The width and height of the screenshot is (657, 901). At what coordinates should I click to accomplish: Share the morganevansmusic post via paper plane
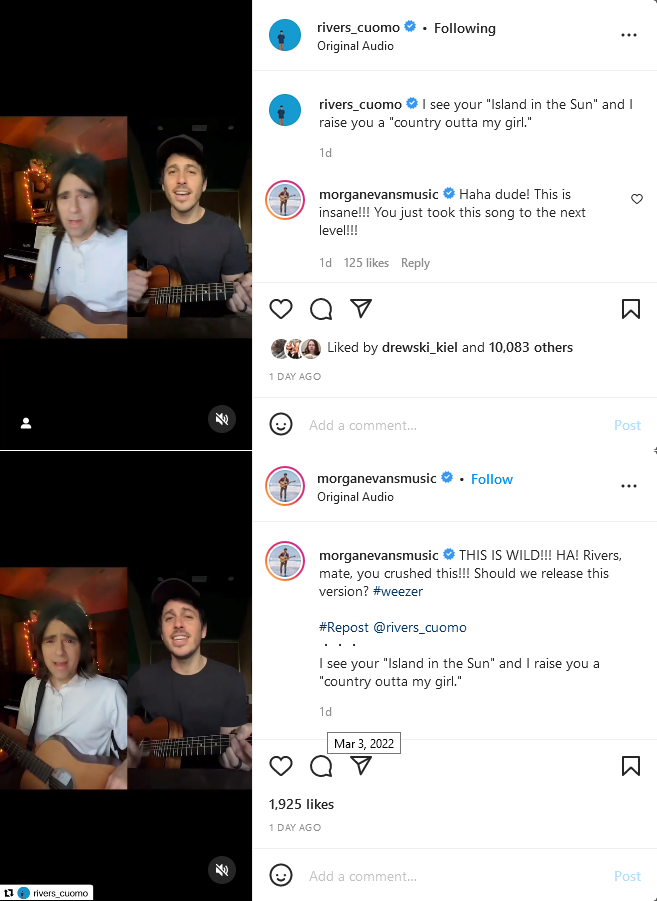click(361, 766)
